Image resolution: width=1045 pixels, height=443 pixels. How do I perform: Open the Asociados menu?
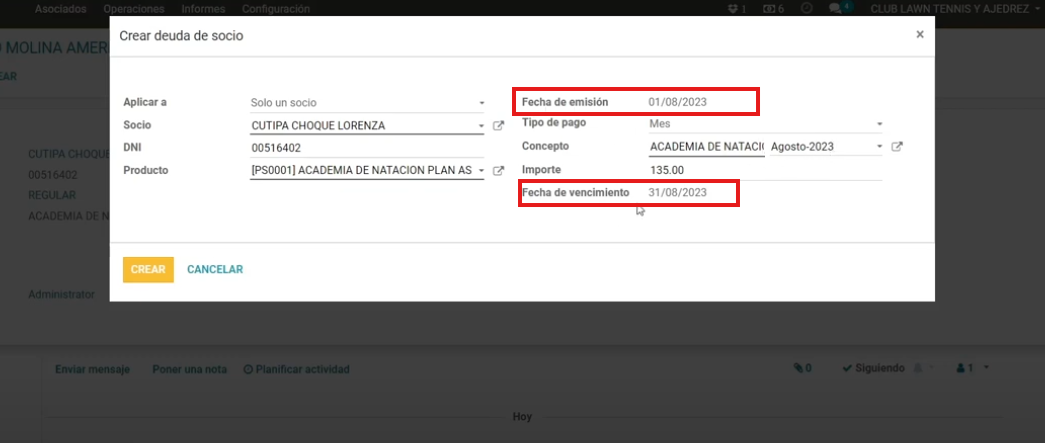pyautogui.click(x=61, y=9)
